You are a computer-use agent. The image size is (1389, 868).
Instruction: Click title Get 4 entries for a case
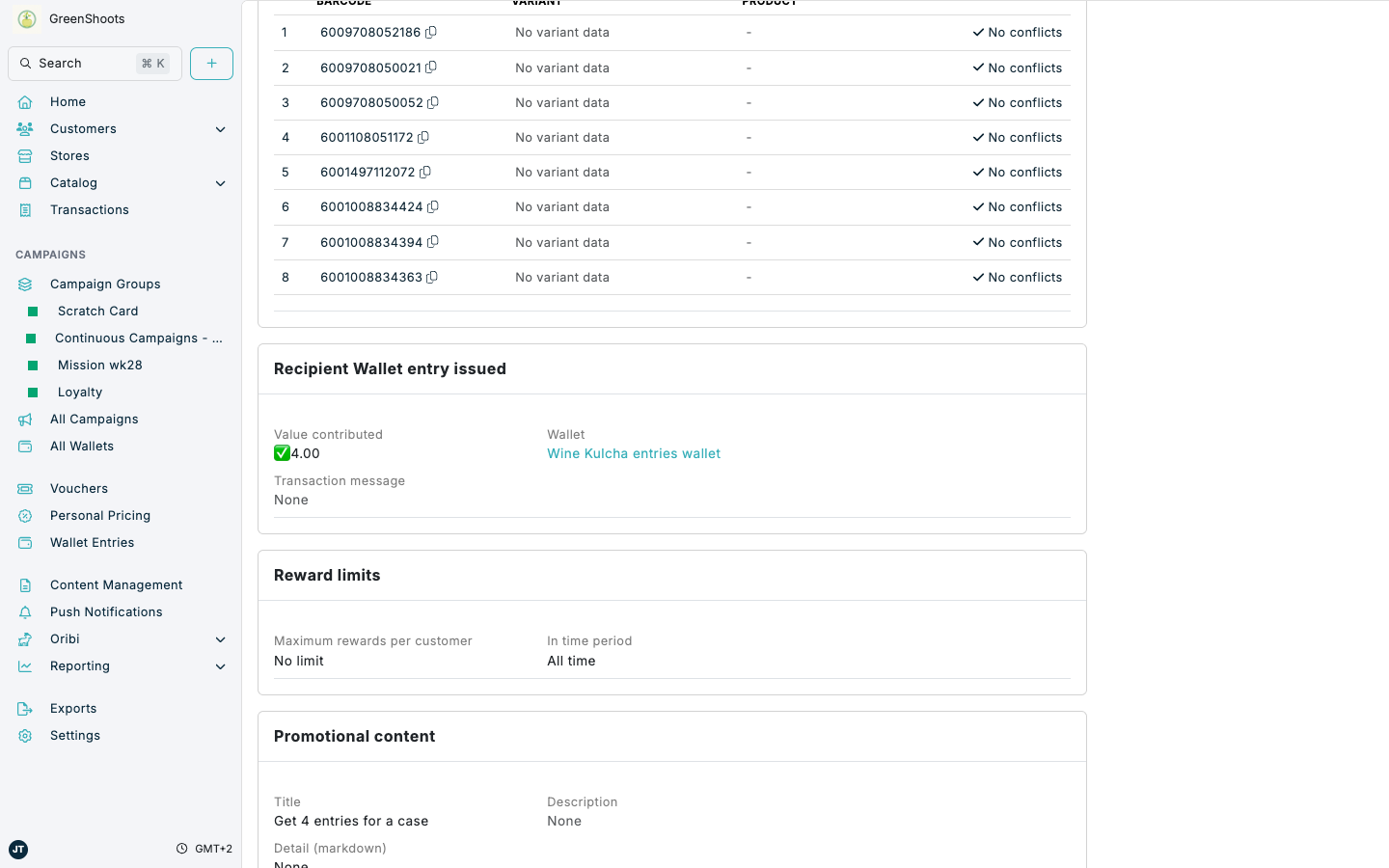point(351,822)
